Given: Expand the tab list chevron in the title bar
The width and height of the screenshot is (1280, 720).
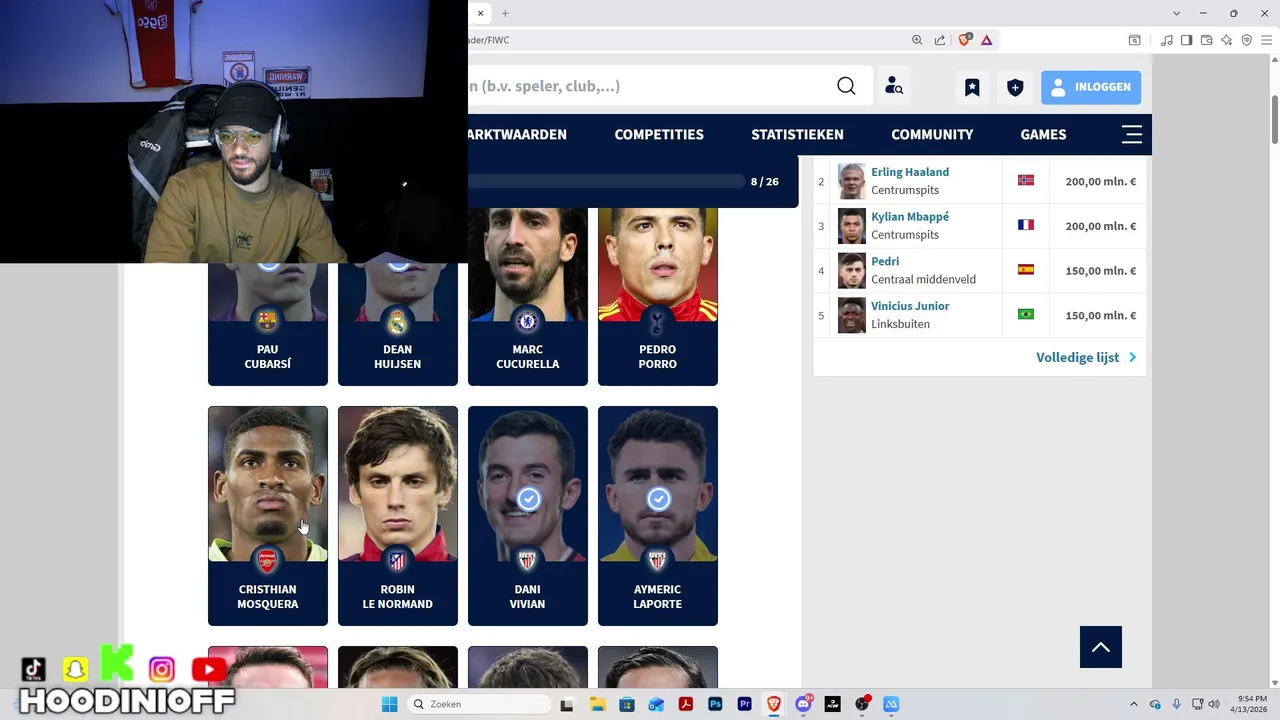Looking at the screenshot, I should [x=1177, y=13].
